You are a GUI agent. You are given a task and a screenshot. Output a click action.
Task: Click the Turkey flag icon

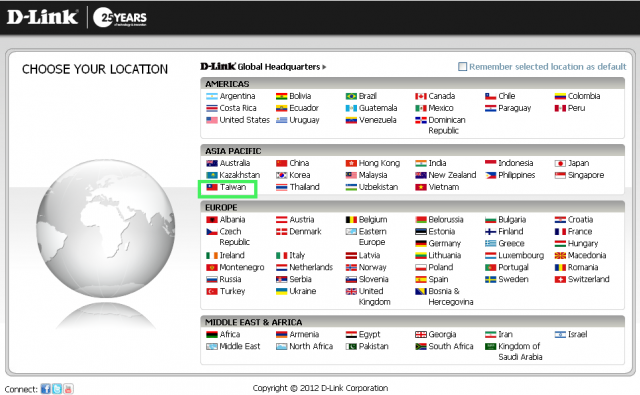coord(211,292)
